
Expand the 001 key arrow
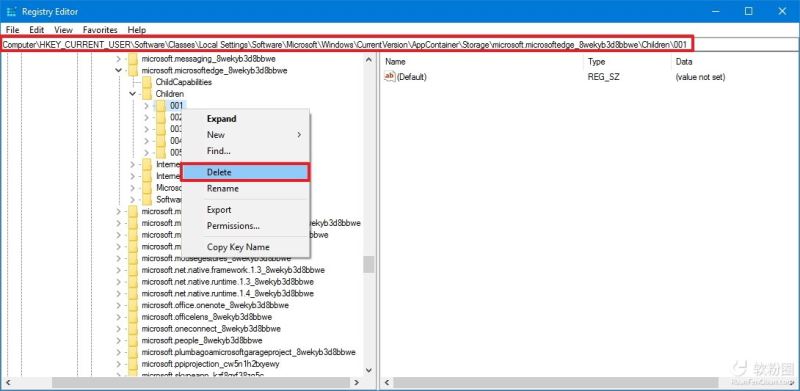(146, 106)
